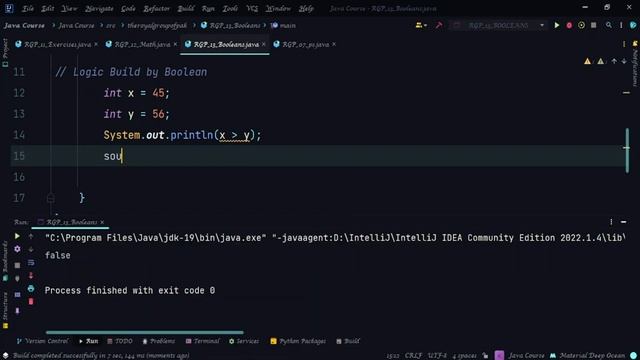Select RGP_13_Booleans class breadcrumb
Image resolution: width=640 pixels, height=360 pixels.
(x=231, y=25)
